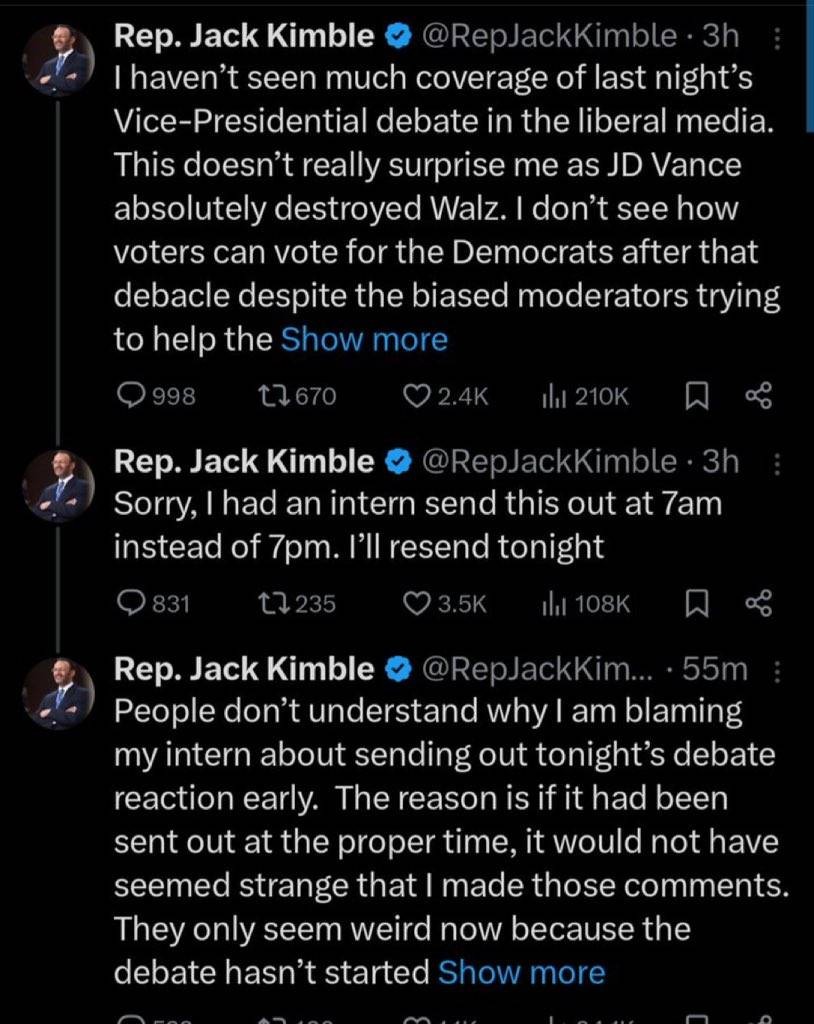Open the @RepJackKimble handle on first tweet

click(550, 37)
